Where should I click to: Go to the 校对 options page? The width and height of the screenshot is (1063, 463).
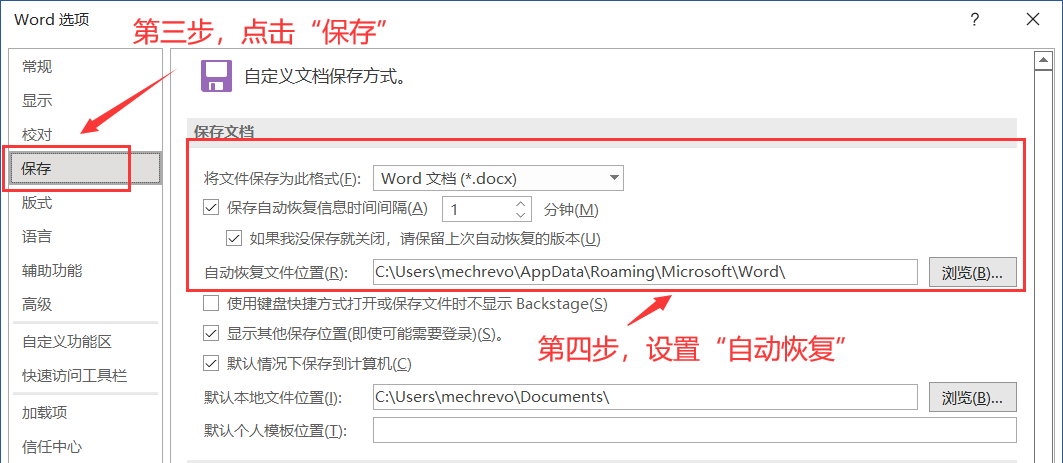pyautogui.click(x=37, y=135)
